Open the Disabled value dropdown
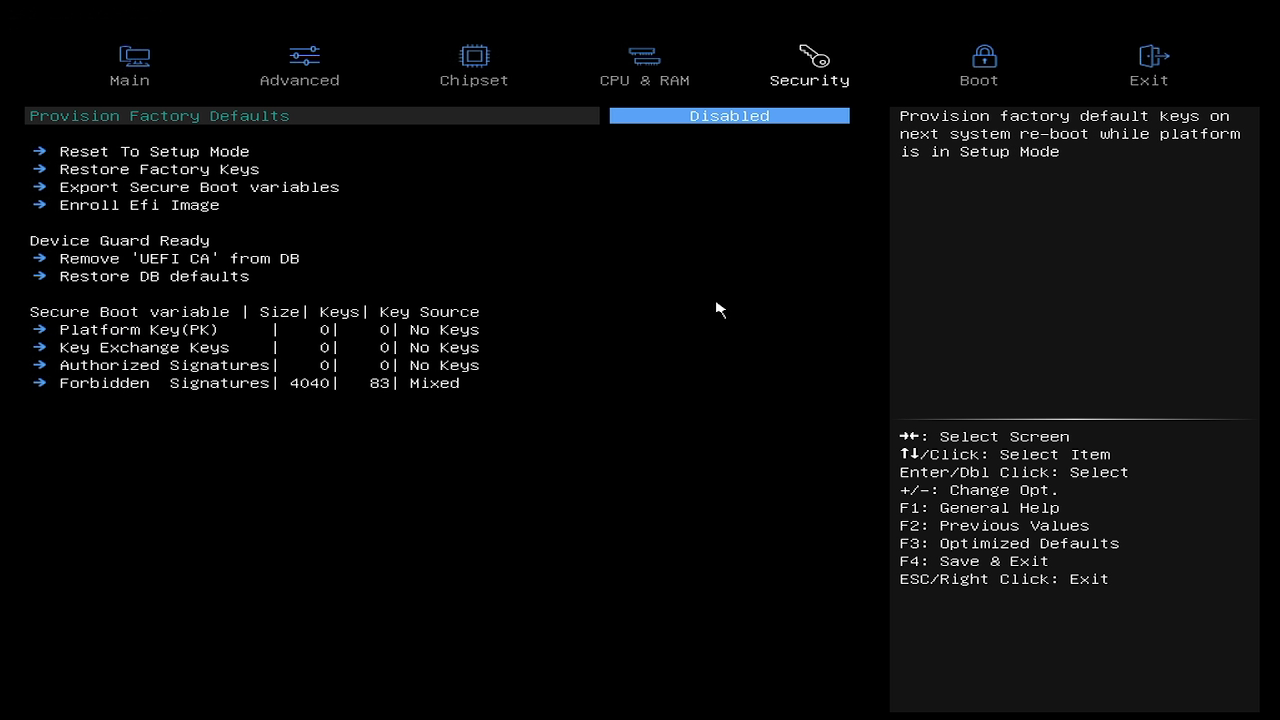Viewport: 1280px width, 720px height. coord(729,116)
